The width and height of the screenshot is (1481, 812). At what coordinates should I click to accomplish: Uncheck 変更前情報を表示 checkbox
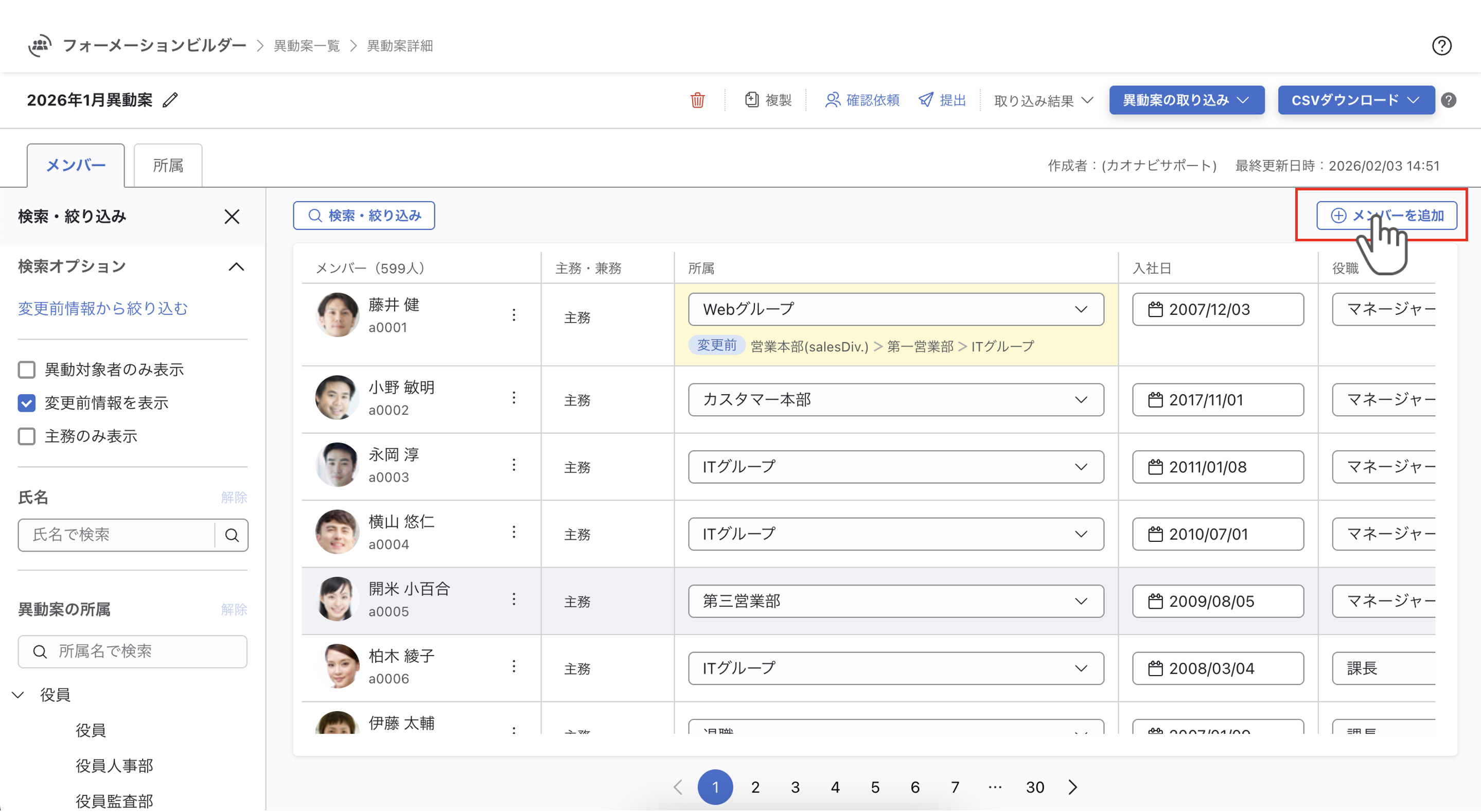[x=26, y=403]
